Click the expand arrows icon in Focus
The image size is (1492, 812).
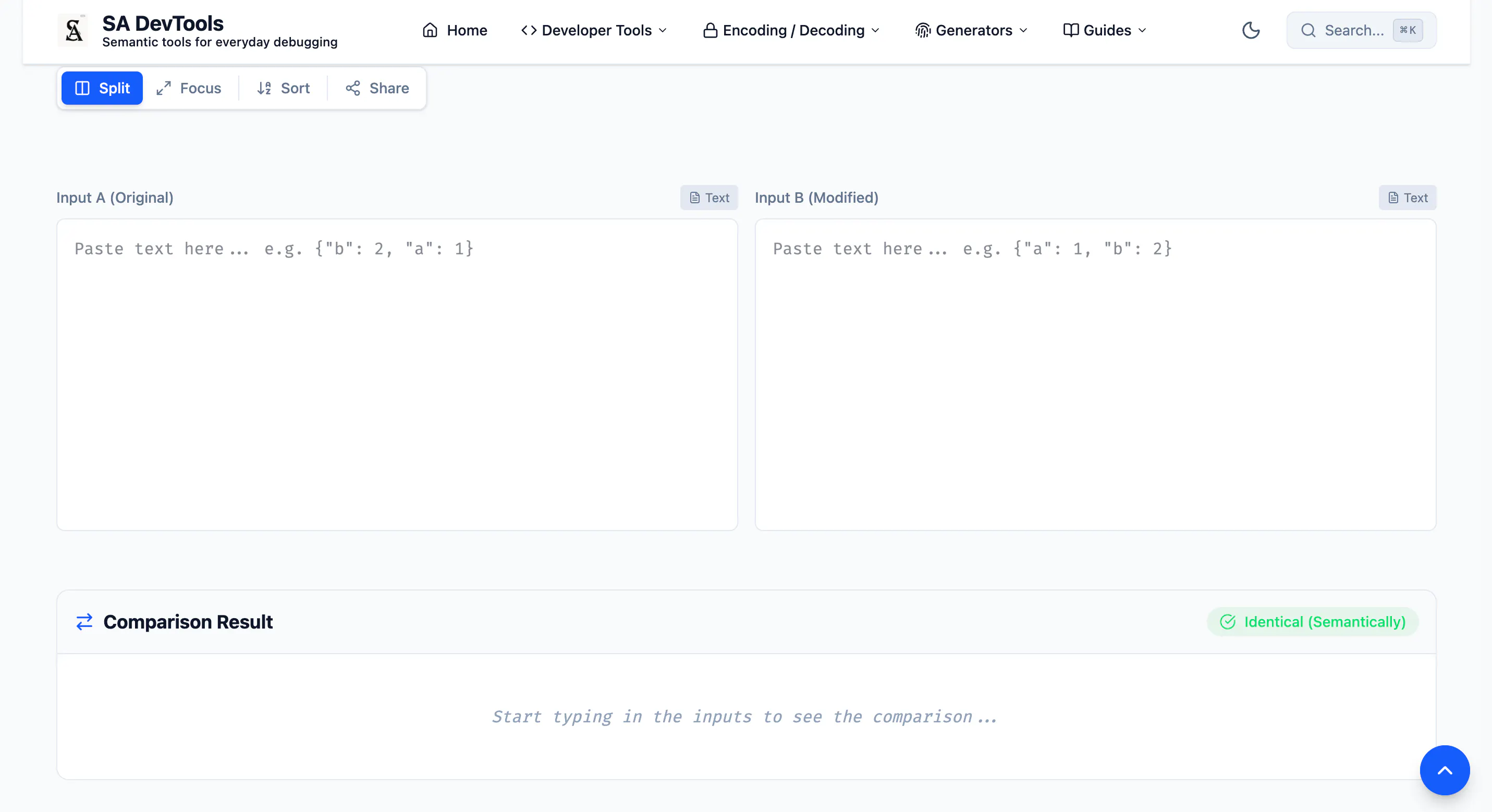pos(163,88)
